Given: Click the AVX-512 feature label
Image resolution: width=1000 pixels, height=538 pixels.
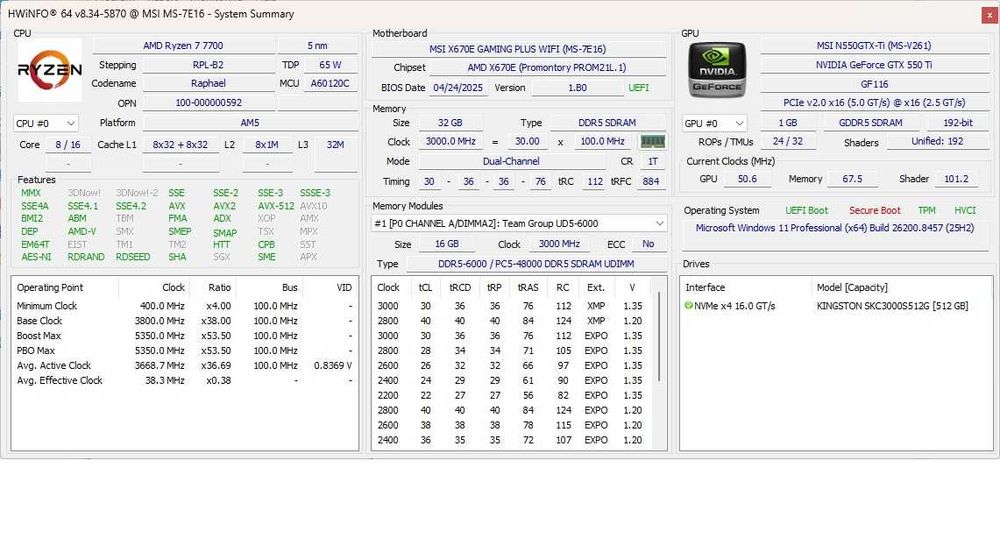Looking at the screenshot, I should [276, 206].
